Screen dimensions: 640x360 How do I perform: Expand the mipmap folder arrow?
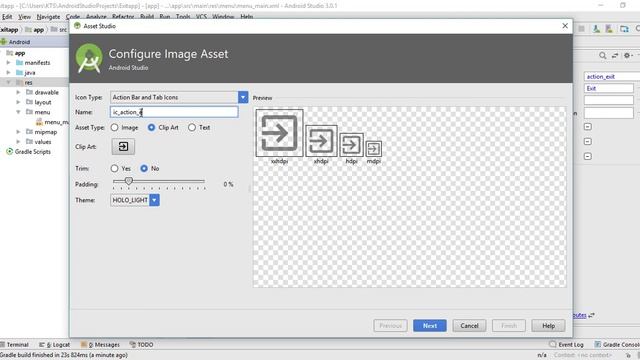[x=18, y=132]
